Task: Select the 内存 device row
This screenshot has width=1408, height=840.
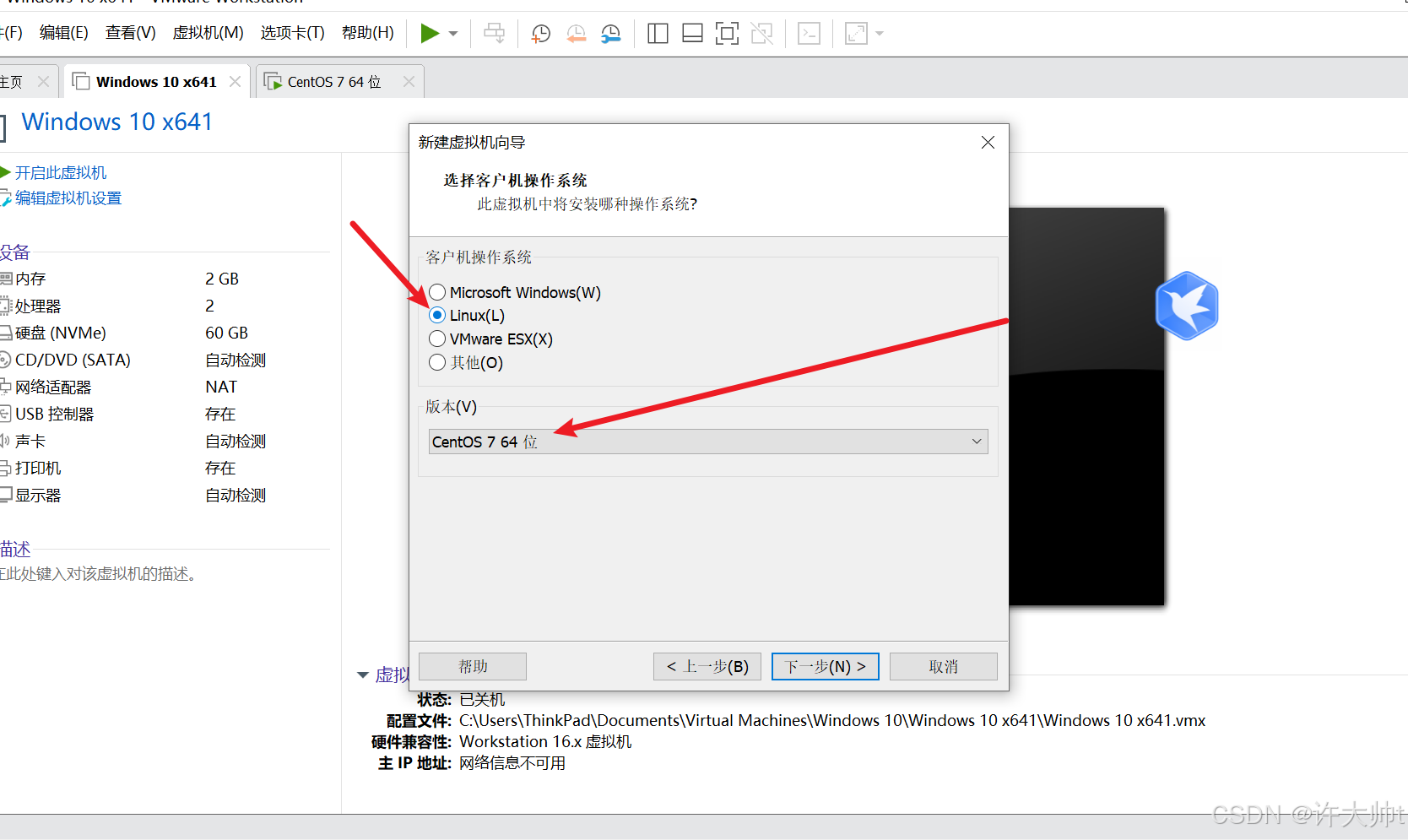Action: 165,279
